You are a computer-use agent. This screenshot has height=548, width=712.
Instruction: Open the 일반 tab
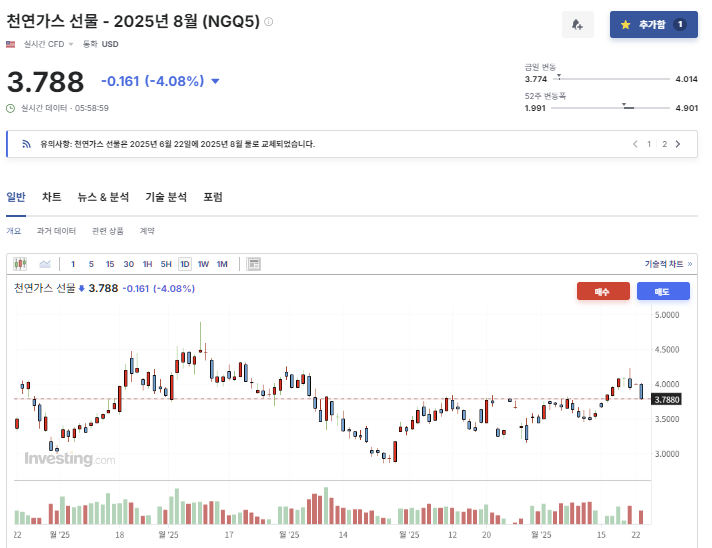pos(16,197)
